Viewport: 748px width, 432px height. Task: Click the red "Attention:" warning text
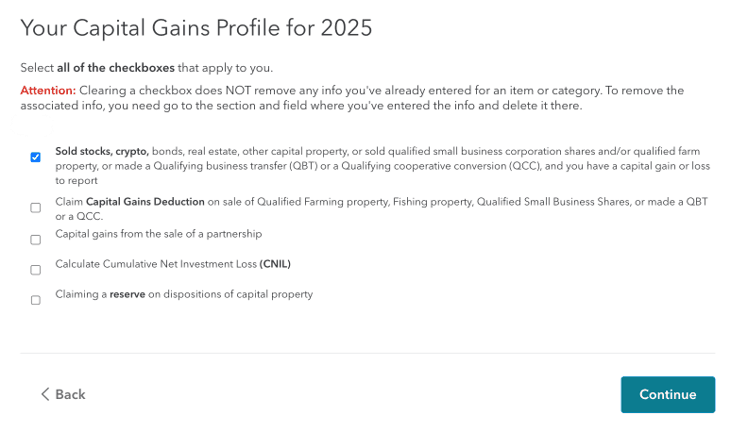click(48, 91)
